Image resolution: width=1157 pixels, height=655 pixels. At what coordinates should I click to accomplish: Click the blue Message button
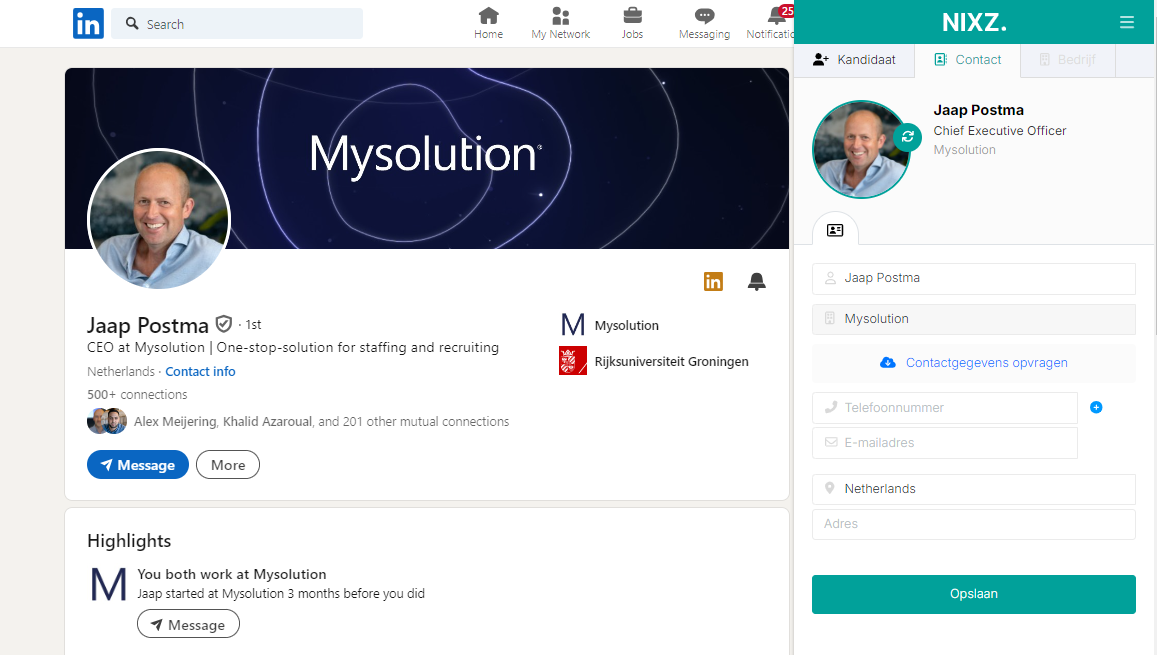138,465
